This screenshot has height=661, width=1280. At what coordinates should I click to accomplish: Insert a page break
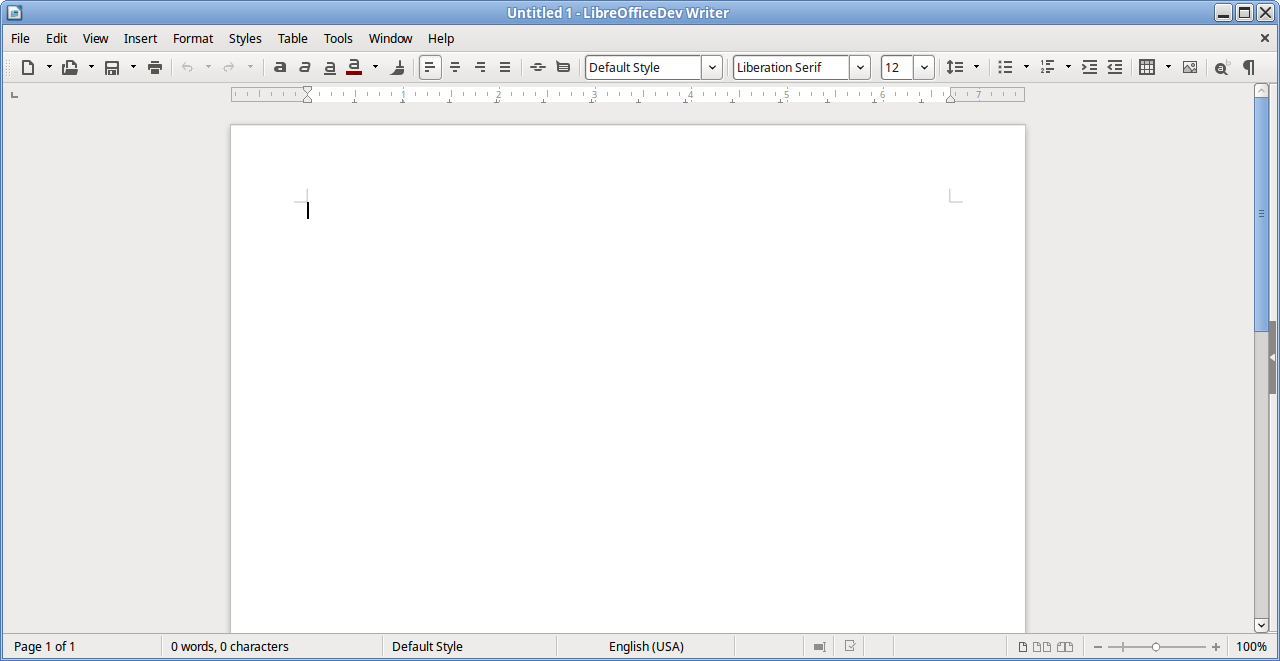(x=538, y=67)
